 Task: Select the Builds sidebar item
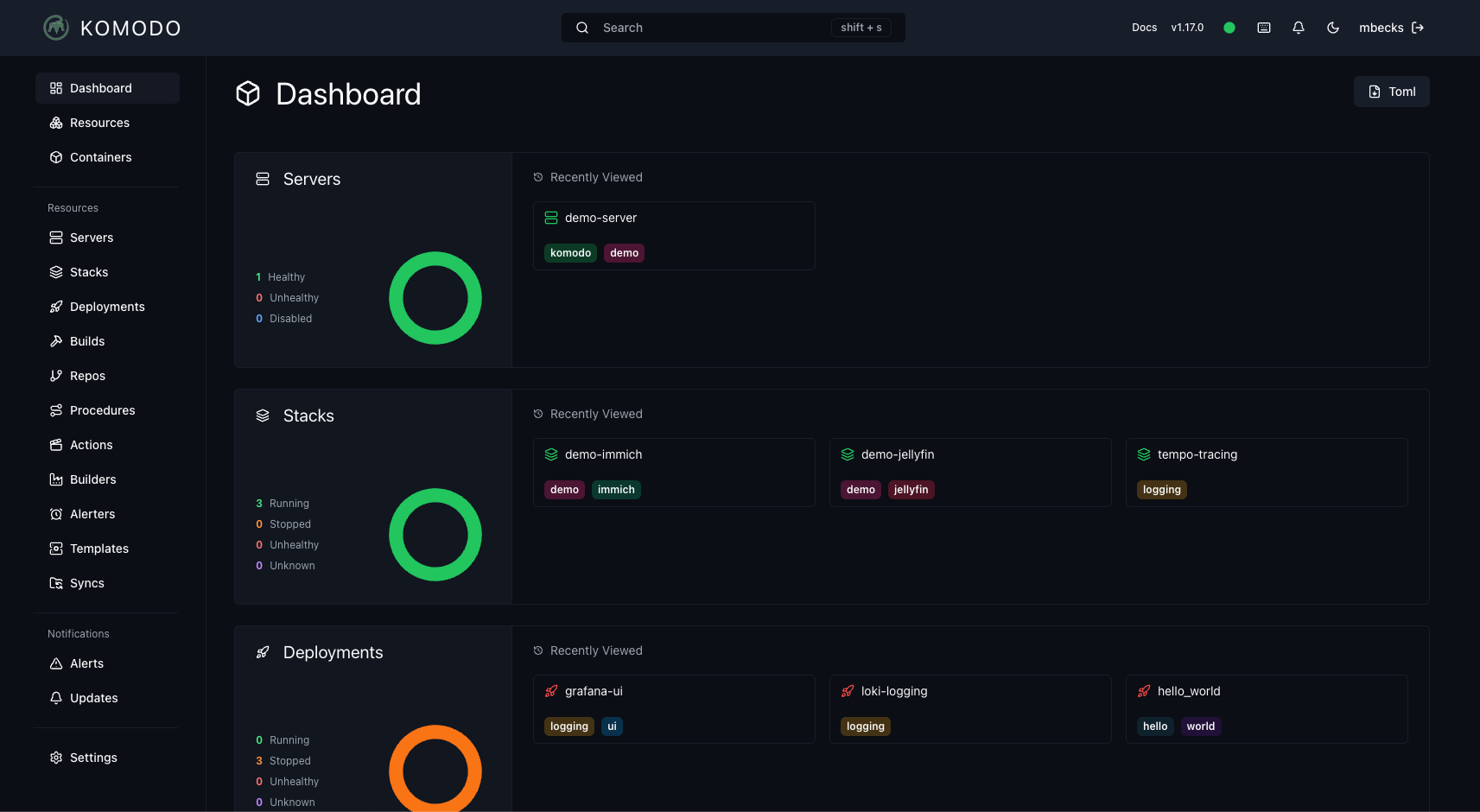tap(86, 341)
